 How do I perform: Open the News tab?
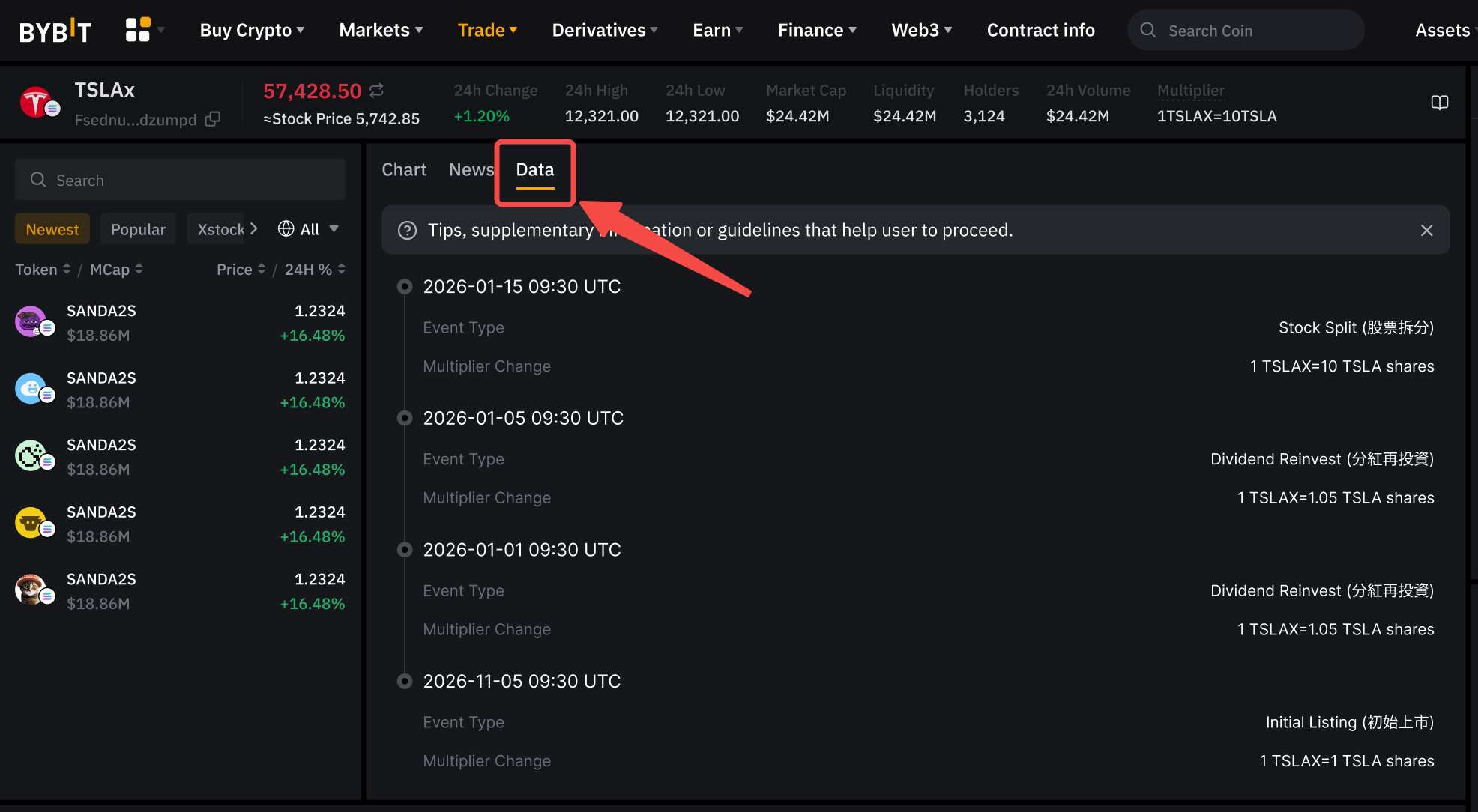coord(471,169)
